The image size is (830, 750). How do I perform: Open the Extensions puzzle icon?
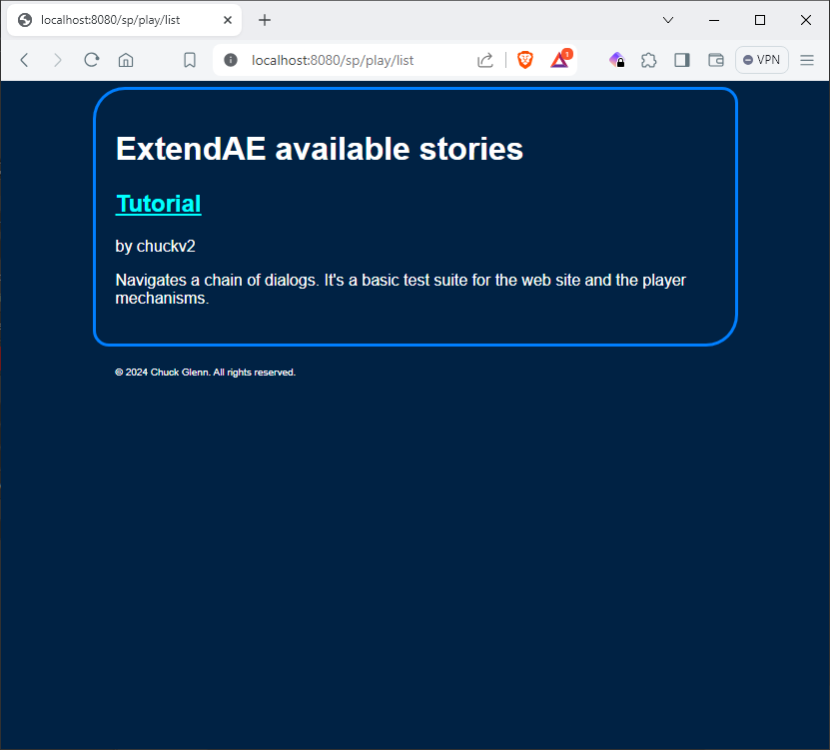[649, 60]
